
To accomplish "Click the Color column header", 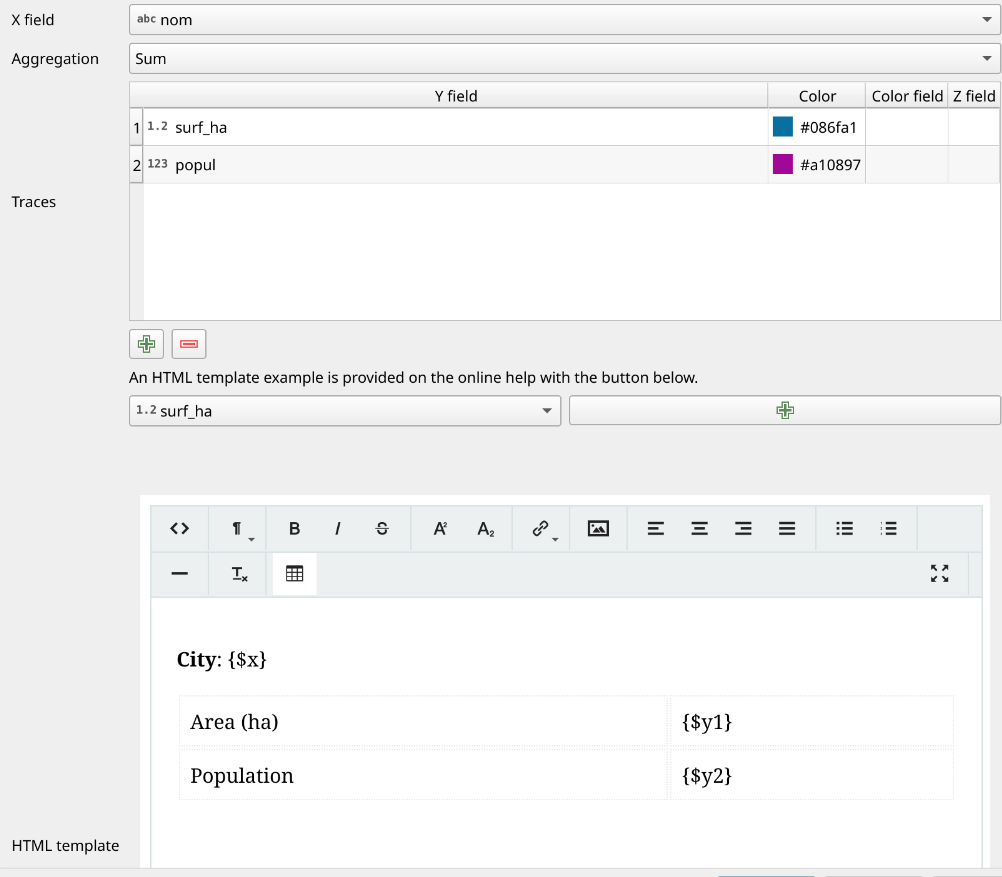I will click(x=817, y=96).
